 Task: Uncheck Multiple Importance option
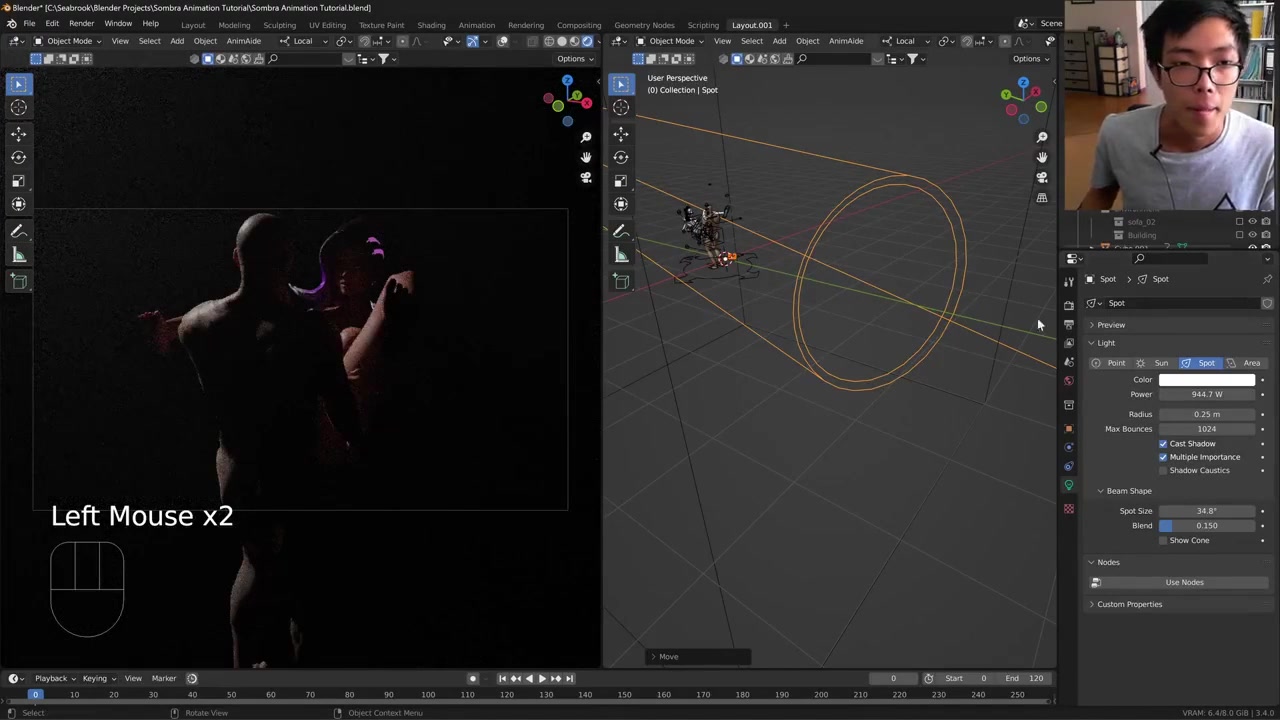point(1163,457)
